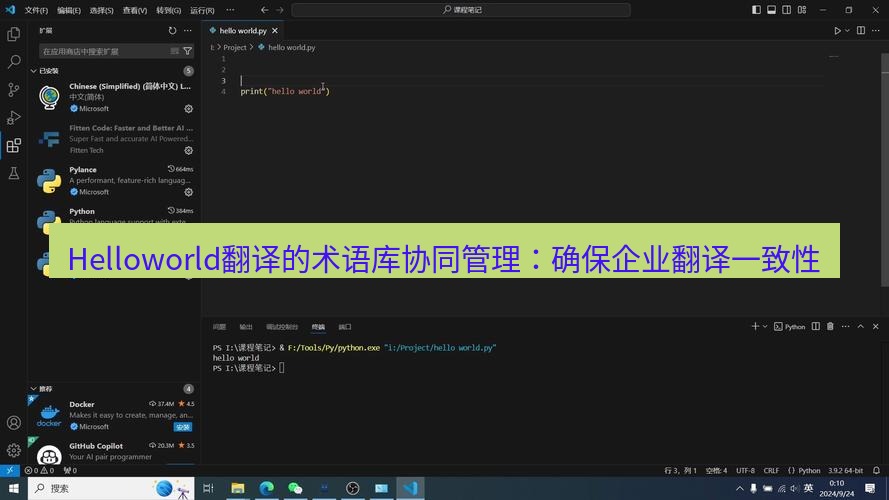
Task: Split the terminal panel
Action: pos(816,327)
